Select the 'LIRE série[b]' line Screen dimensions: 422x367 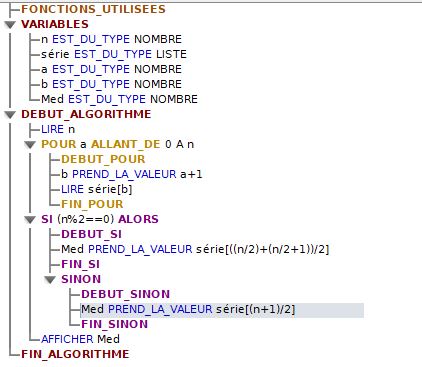(97, 189)
